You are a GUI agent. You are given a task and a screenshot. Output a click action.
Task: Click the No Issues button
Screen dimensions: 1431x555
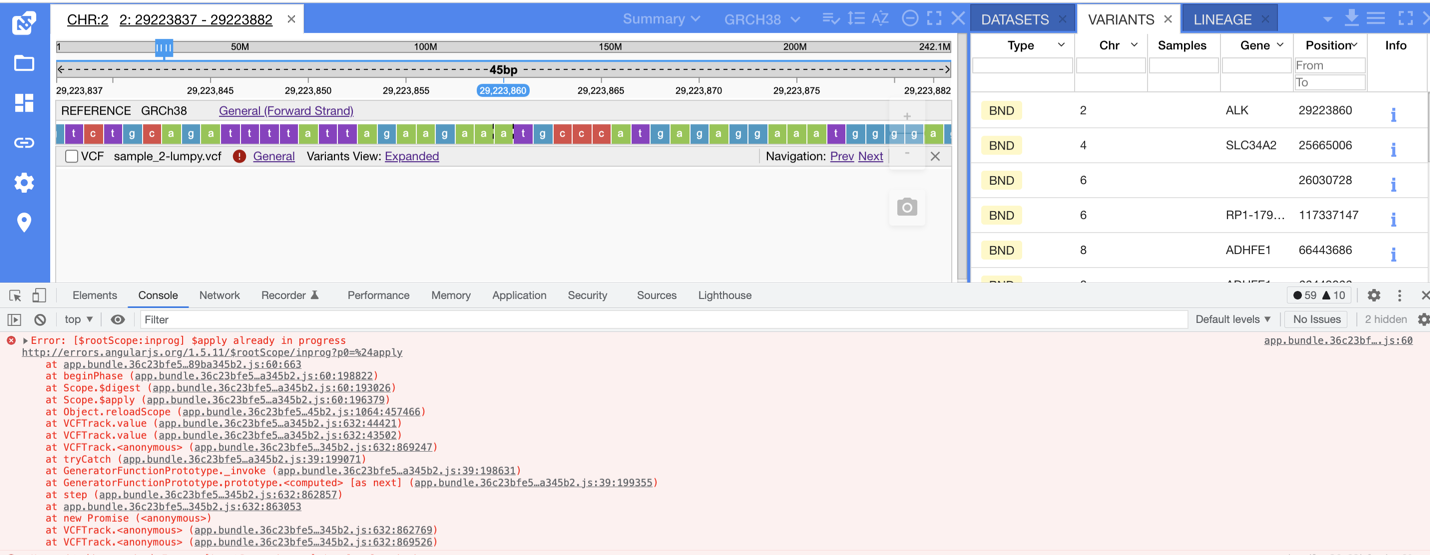point(1317,320)
